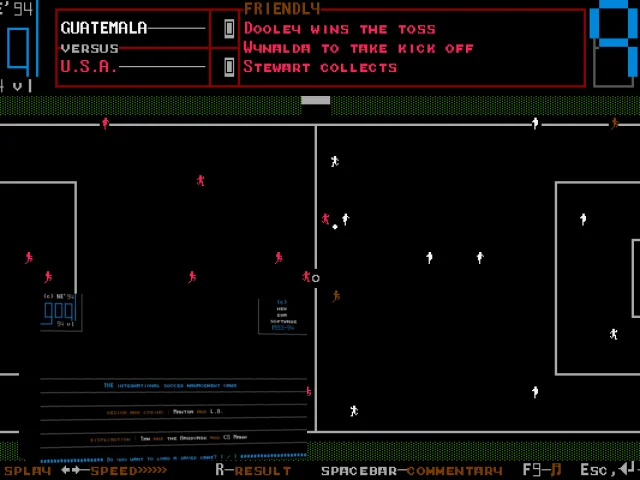Click 'The International Soccer Management Game' title
The height and width of the screenshot is (480, 640).
[x=170, y=385]
